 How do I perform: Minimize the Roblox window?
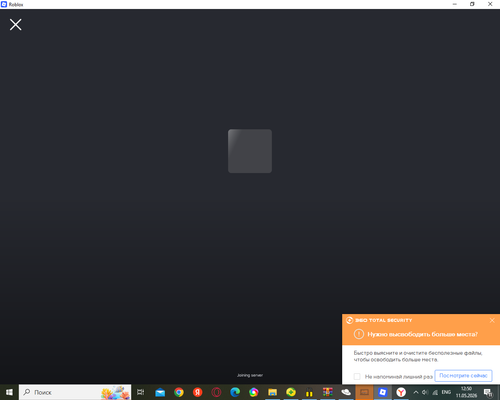tap(455, 4)
